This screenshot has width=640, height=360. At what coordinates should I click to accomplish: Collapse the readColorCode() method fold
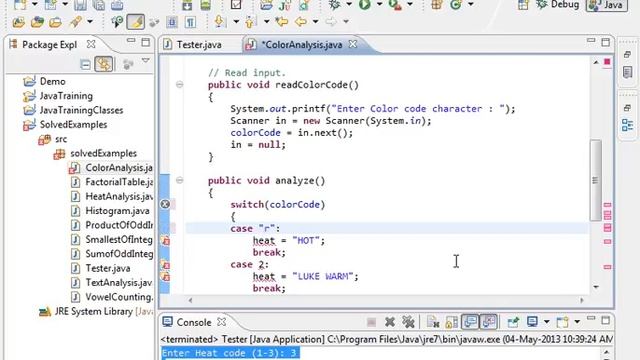click(179, 84)
